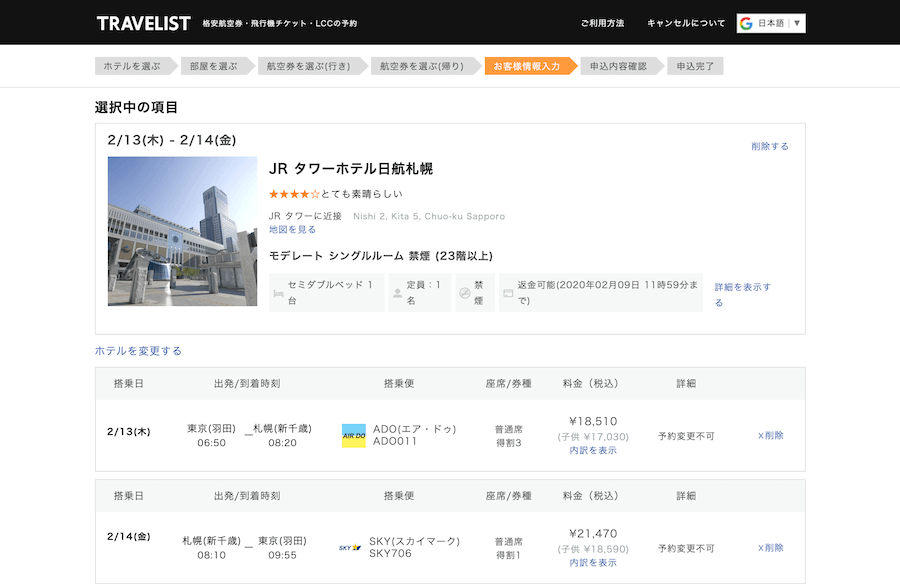Screen dimensions: 900x584
Task: Click the 09:55 arrival time
Action: pos(282,555)
